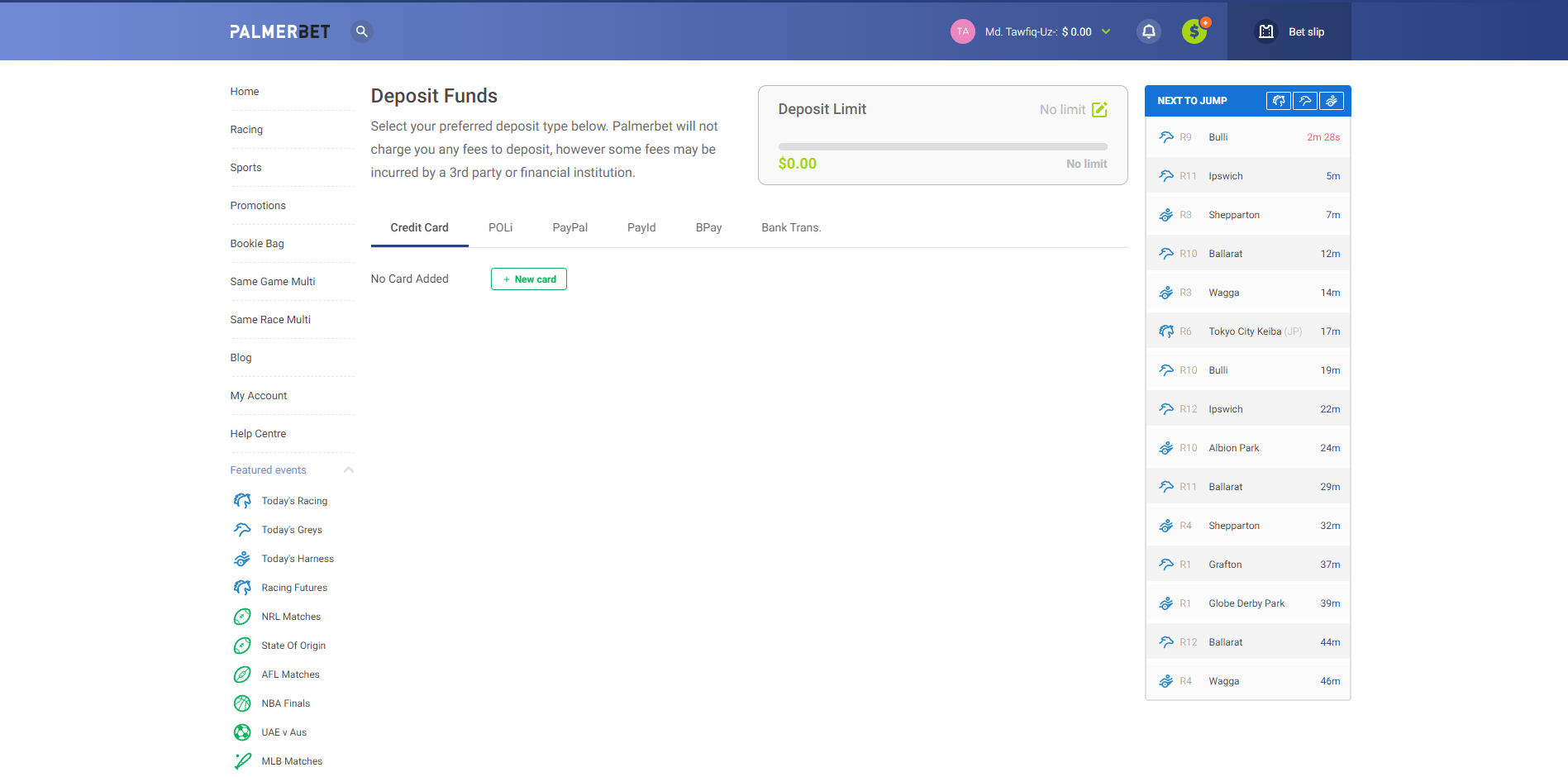Screen dimensions: 1568x777
Task: Click the NRL Matches ball icon
Action: [x=242, y=617]
